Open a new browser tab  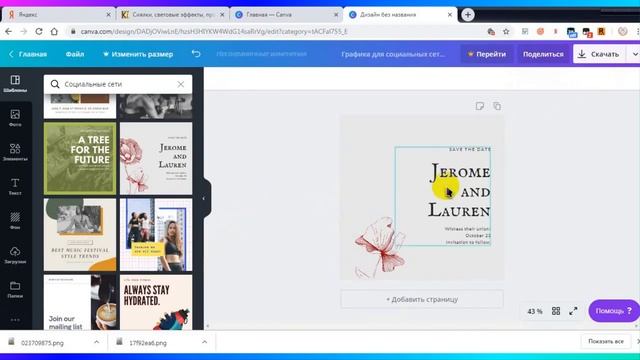[468, 15]
